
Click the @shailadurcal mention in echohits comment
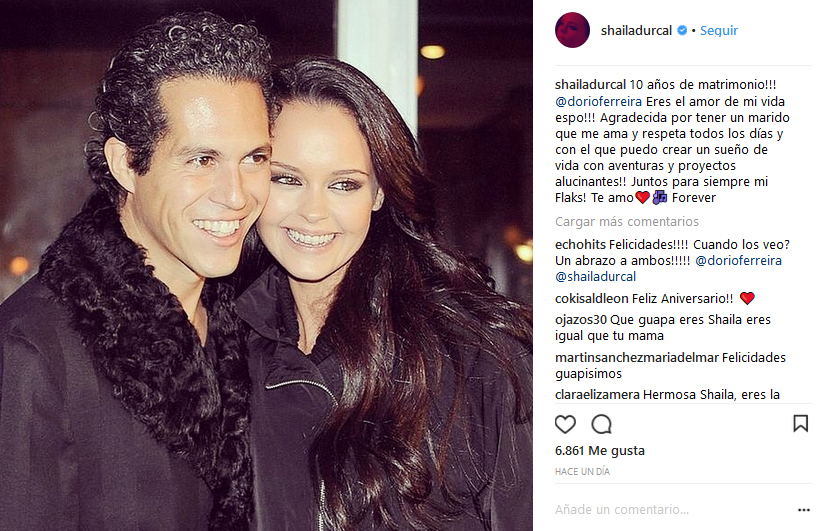[596, 277]
